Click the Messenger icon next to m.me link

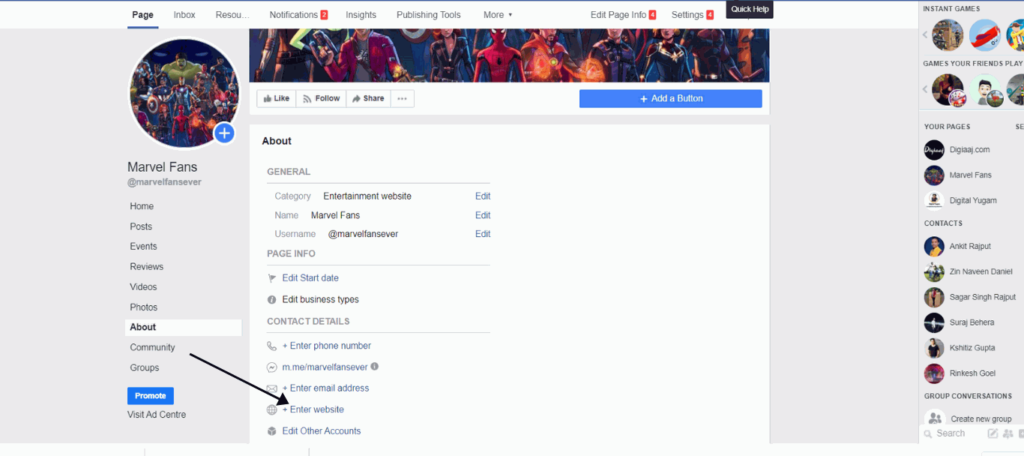[272, 367]
